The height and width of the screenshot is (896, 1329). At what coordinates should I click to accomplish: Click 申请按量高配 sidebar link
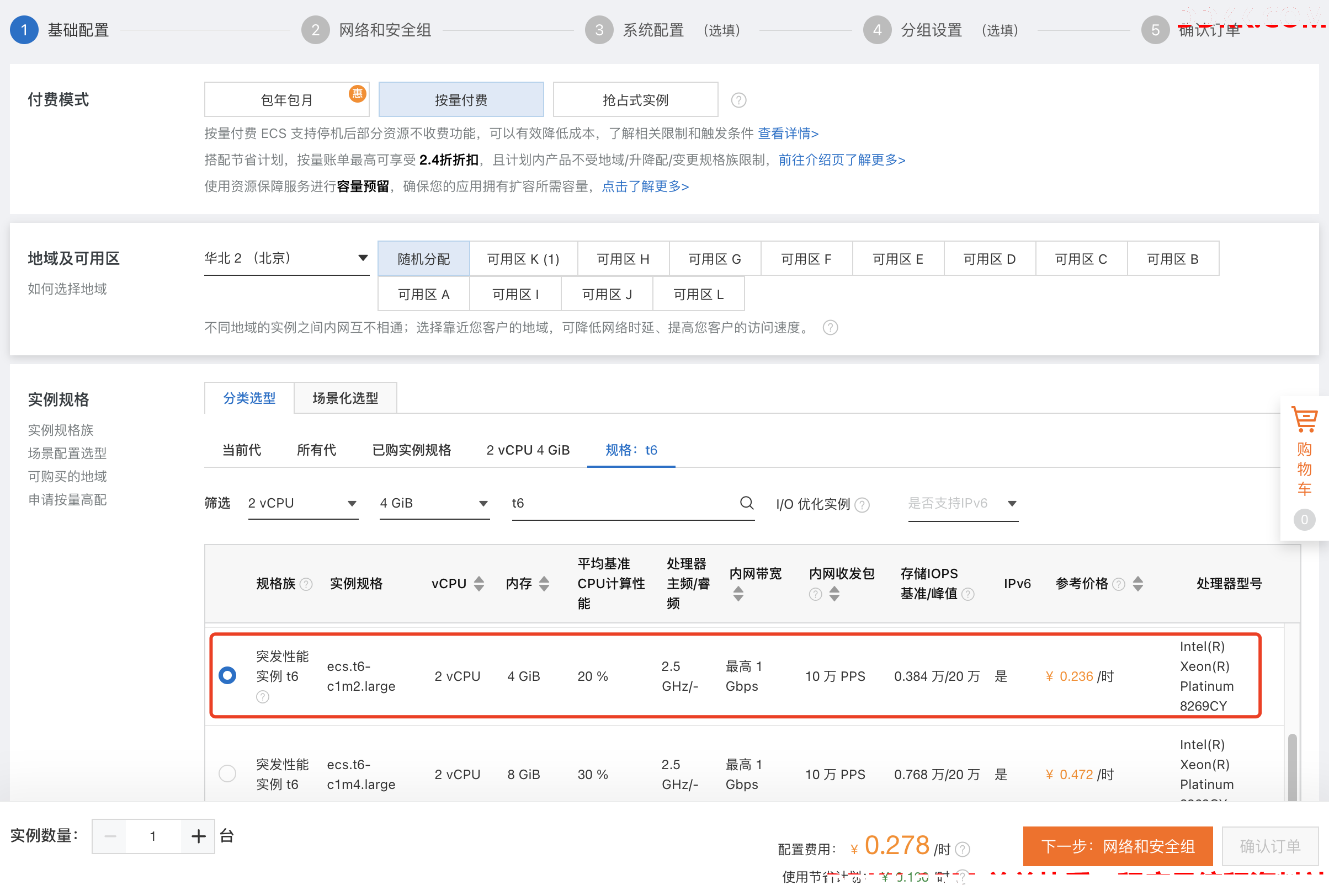click(67, 499)
